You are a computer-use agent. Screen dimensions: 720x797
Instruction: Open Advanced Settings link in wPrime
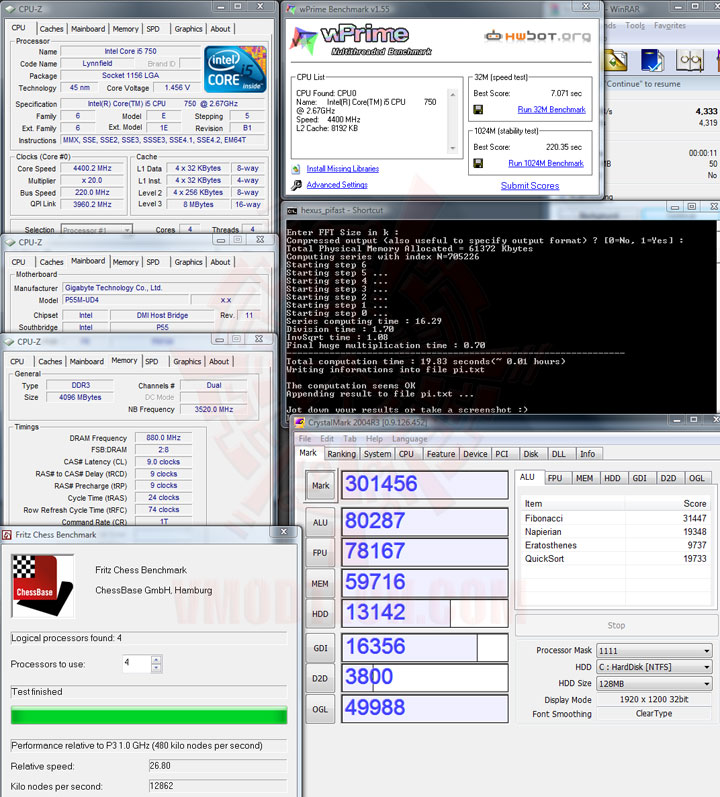(337, 185)
